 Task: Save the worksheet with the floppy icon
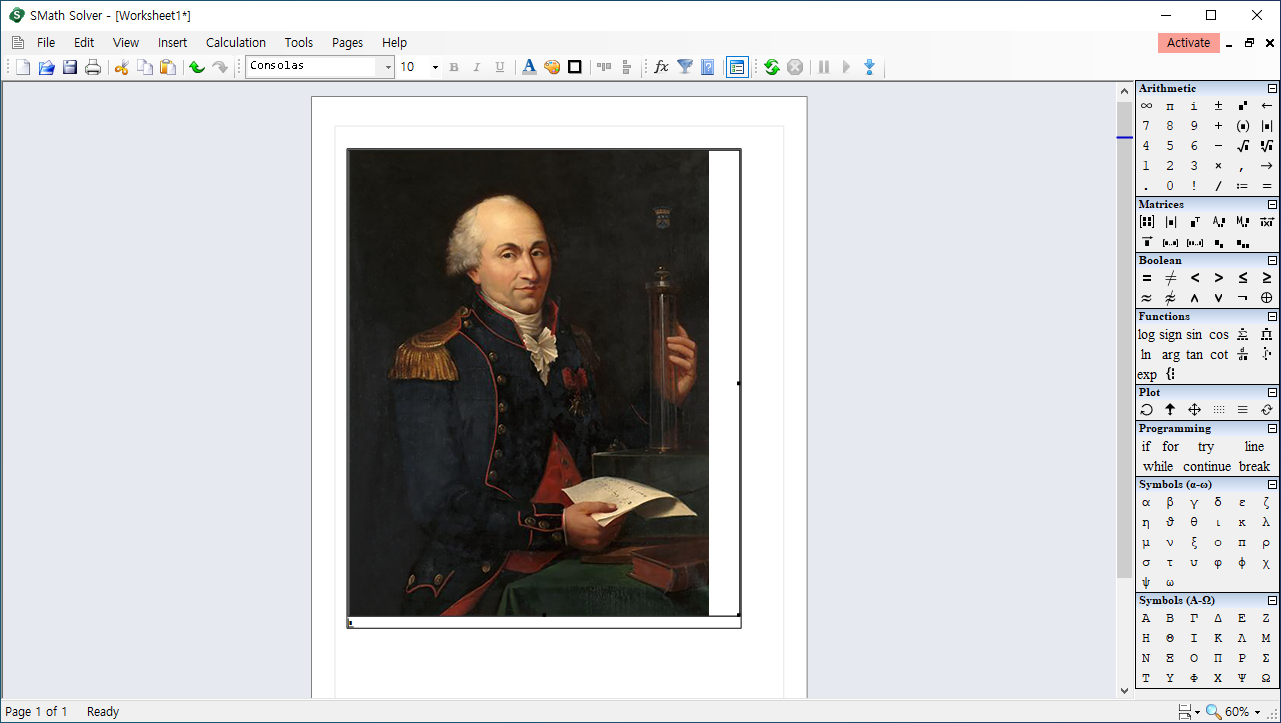pyautogui.click(x=70, y=67)
